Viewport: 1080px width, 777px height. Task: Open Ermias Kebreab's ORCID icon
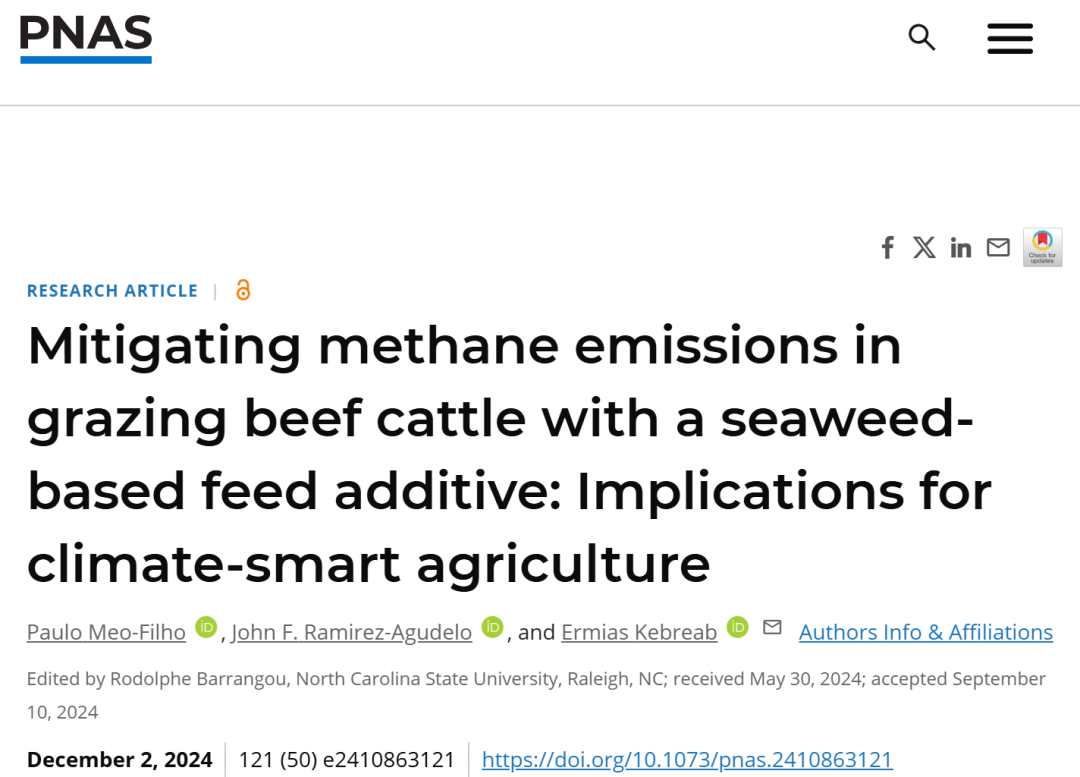tap(737, 627)
